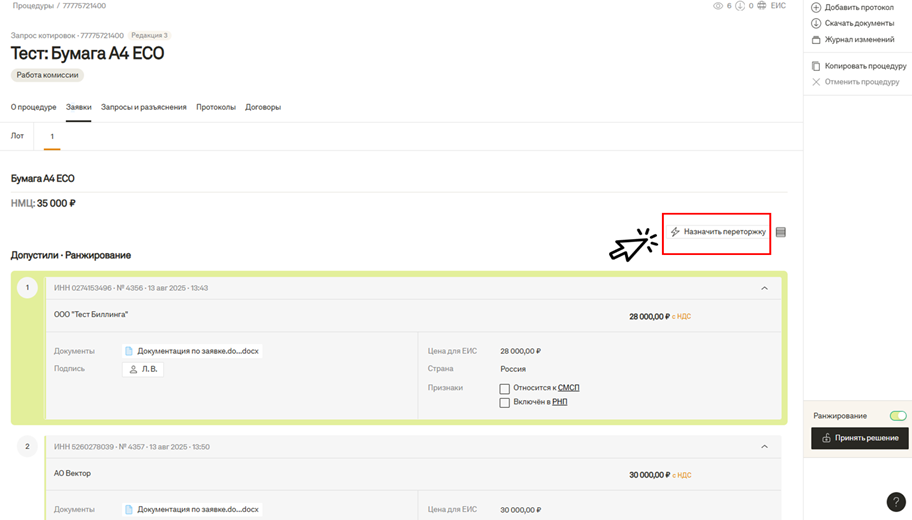Click the copy icon for Копировать процедуру
912x520 pixels.
(x=816, y=66)
